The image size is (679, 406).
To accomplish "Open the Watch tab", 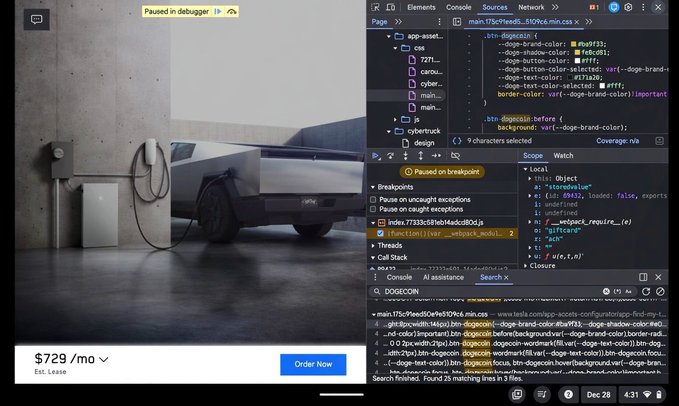I will (x=563, y=156).
